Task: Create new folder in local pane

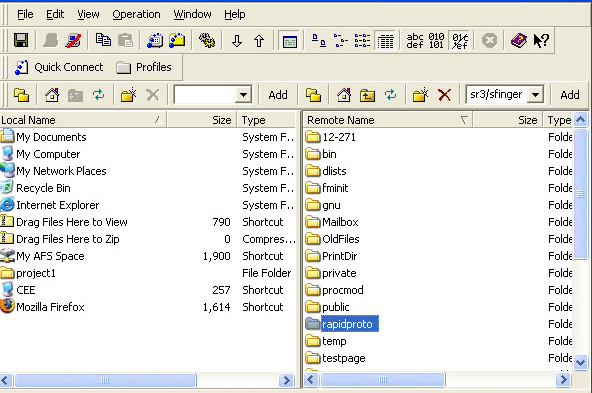Action: coord(128,95)
